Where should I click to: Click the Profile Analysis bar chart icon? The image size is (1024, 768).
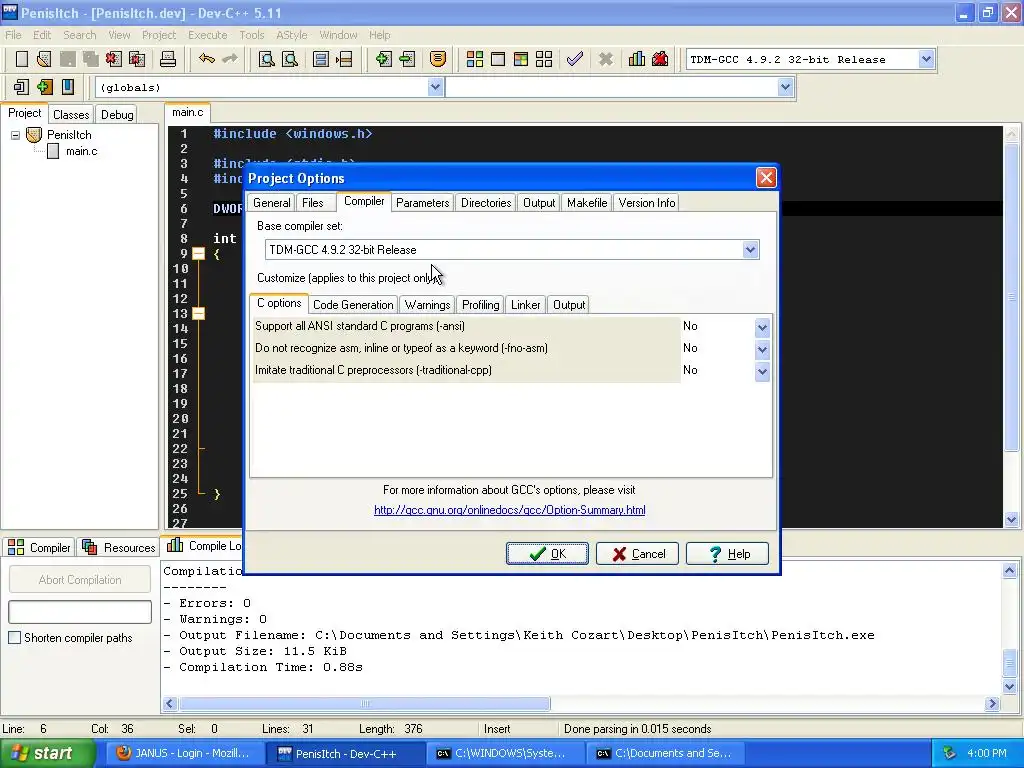coord(637,59)
